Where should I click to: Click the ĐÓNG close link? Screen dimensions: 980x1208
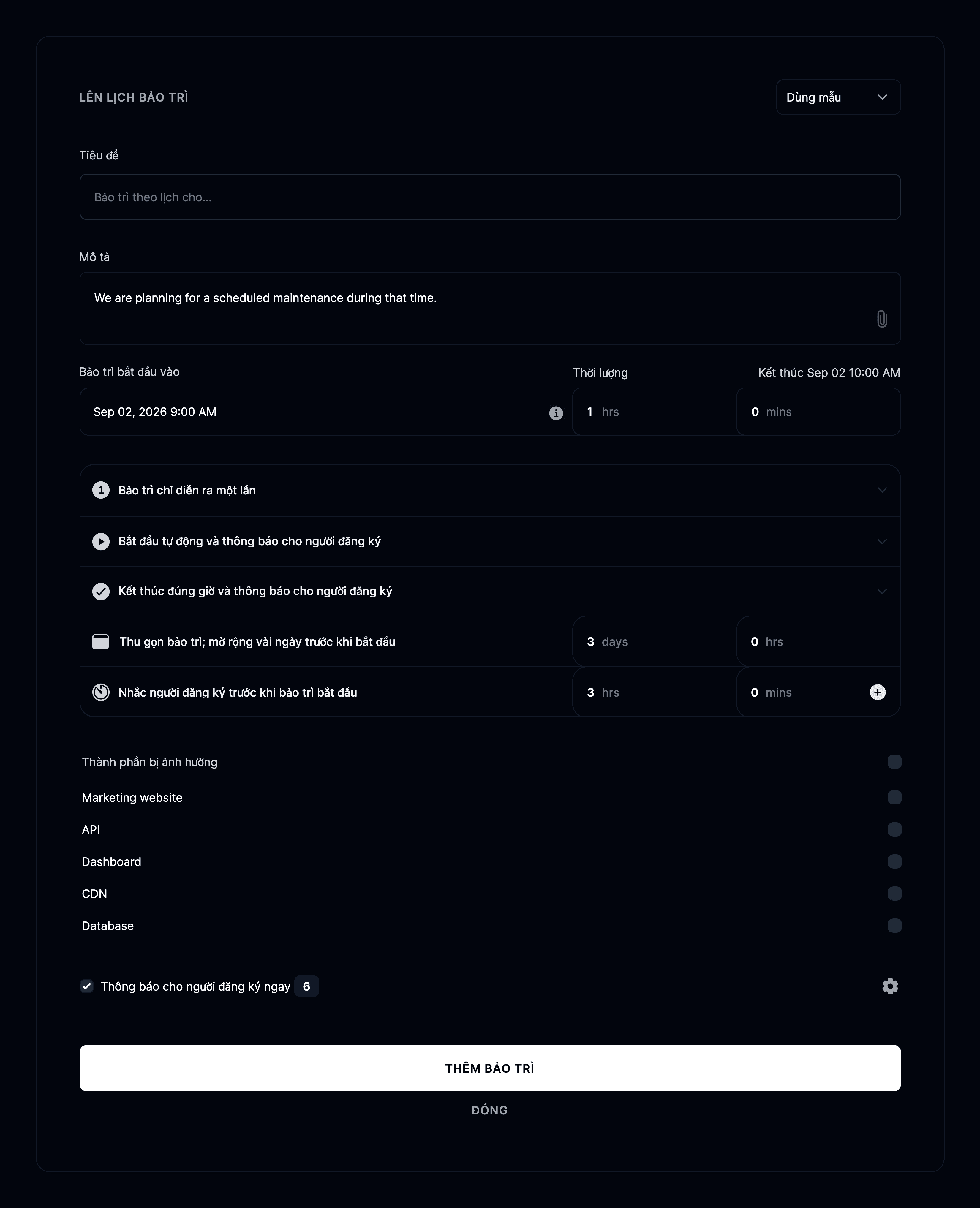pyautogui.click(x=489, y=1110)
